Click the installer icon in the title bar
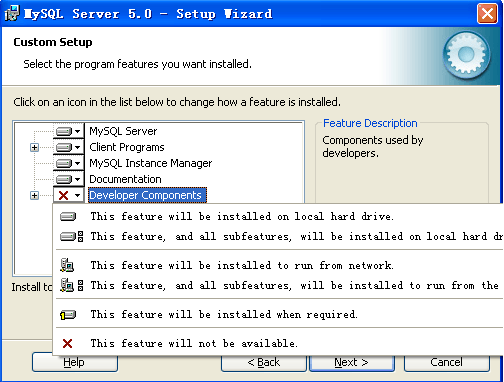 (x=12, y=13)
